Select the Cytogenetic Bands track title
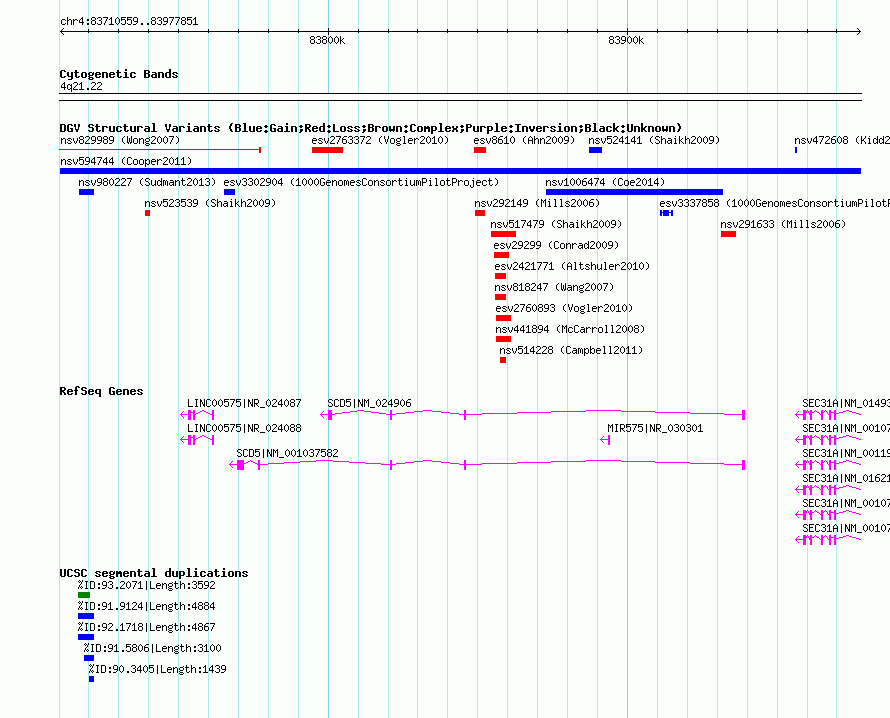The image size is (890, 718). point(119,74)
